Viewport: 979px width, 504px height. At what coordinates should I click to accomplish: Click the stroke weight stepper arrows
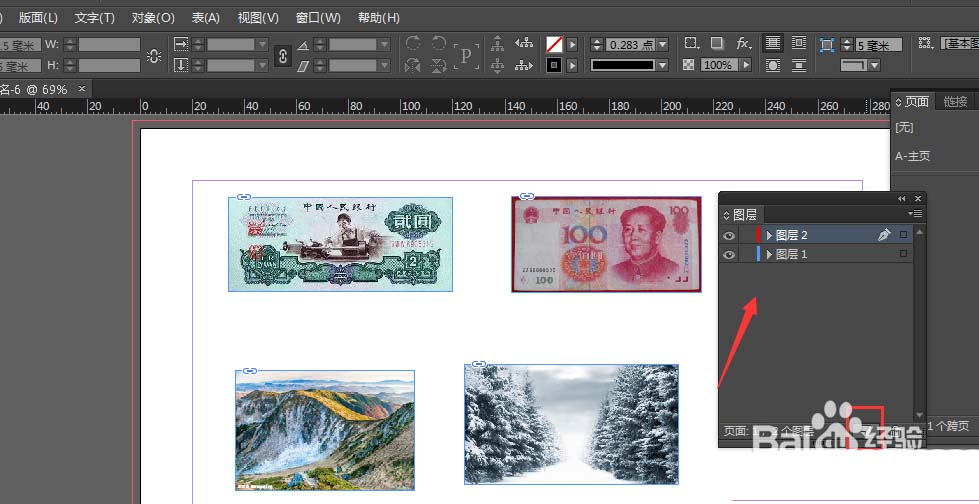point(597,45)
